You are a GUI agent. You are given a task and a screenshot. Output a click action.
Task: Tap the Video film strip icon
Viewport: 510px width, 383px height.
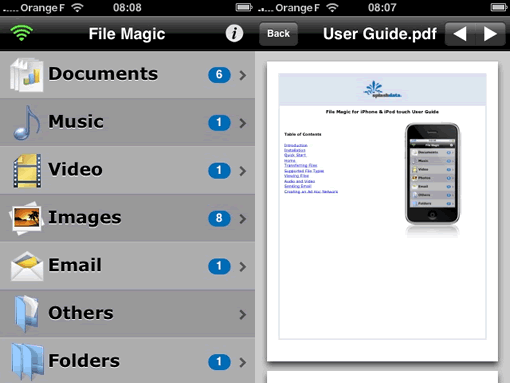pos(27,170)
